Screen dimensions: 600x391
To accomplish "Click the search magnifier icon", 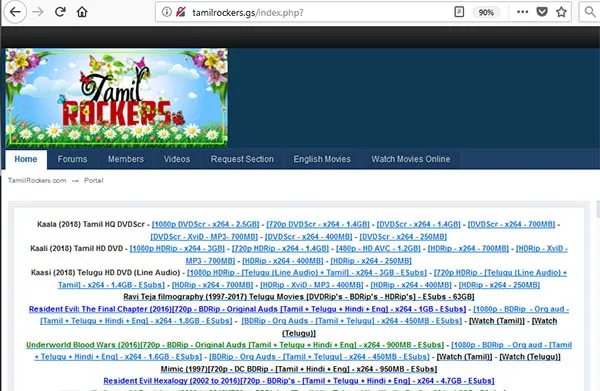I will (x=590, y=12).
